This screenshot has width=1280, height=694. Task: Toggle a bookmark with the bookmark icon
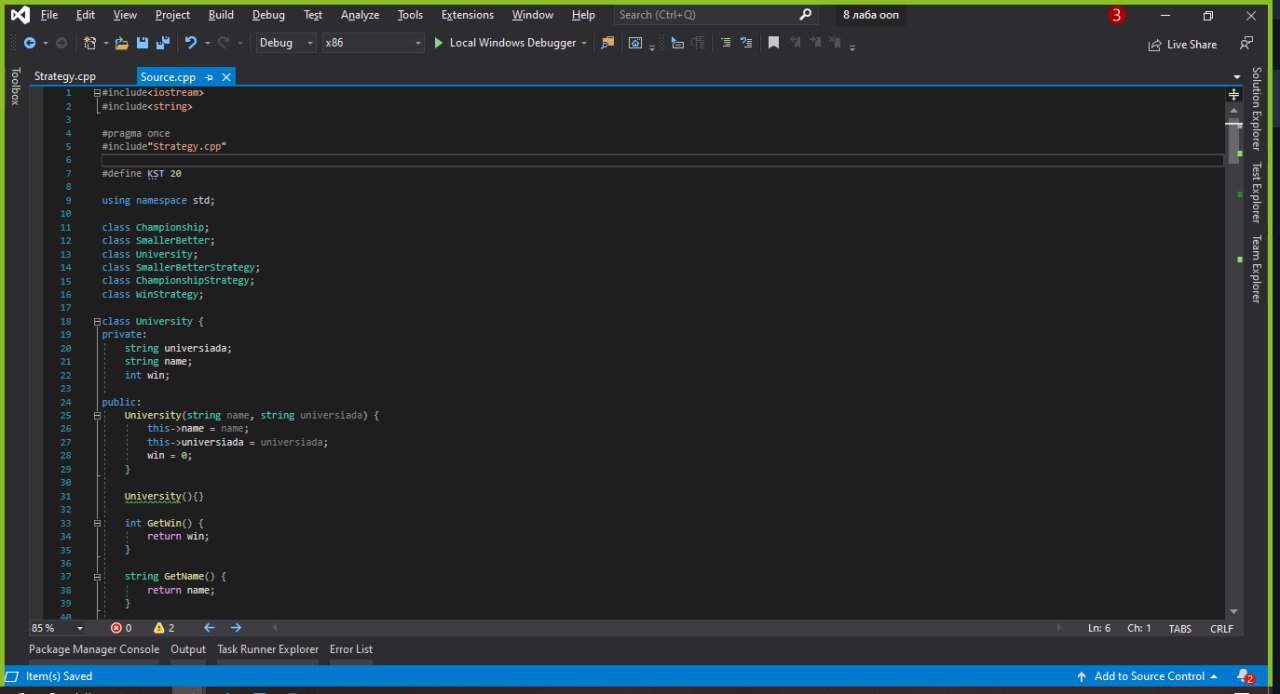tap(773, 43)
